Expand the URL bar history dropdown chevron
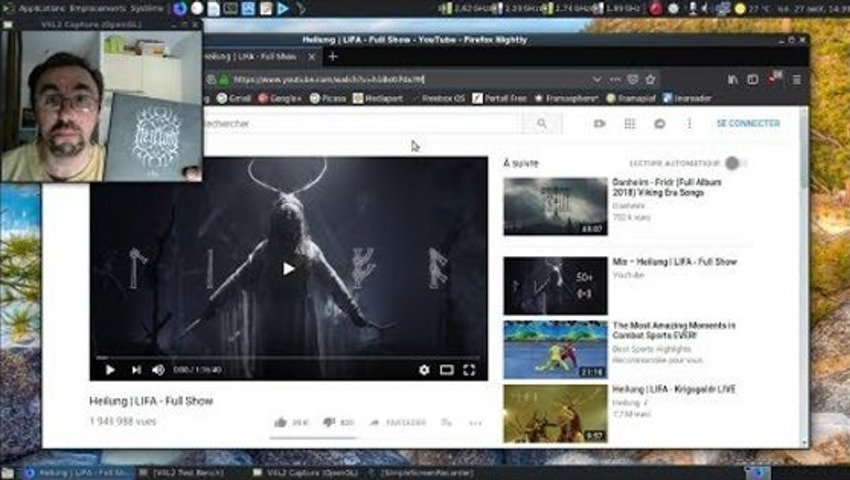Image resolution: width=850 pixels, height=480 pixels. coord(597,80)
